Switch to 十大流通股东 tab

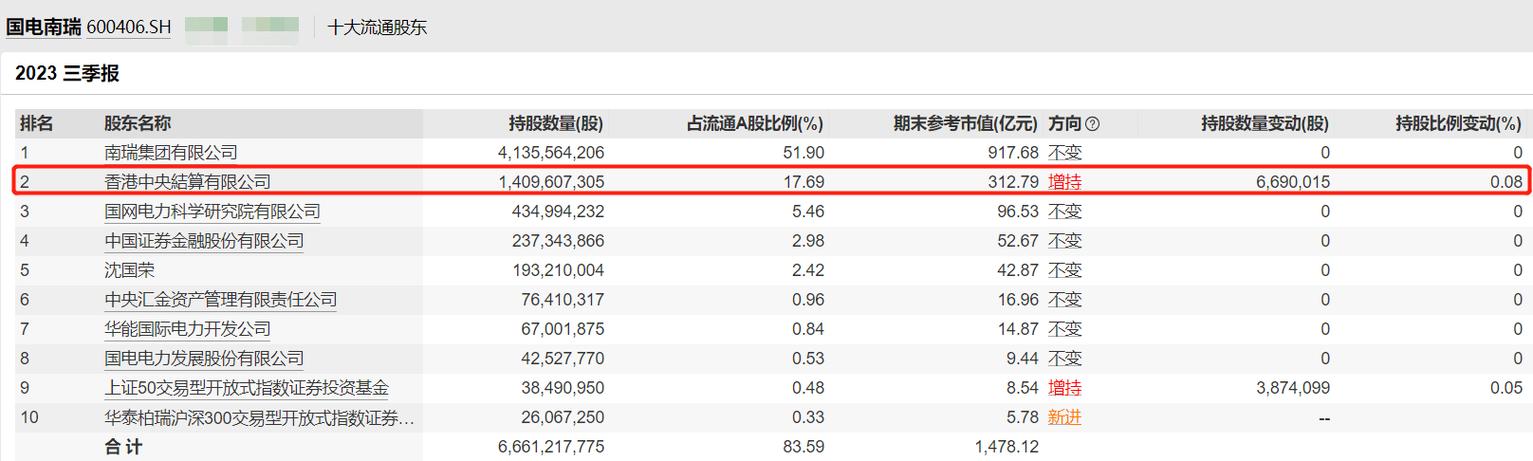(x=377, y=27)
